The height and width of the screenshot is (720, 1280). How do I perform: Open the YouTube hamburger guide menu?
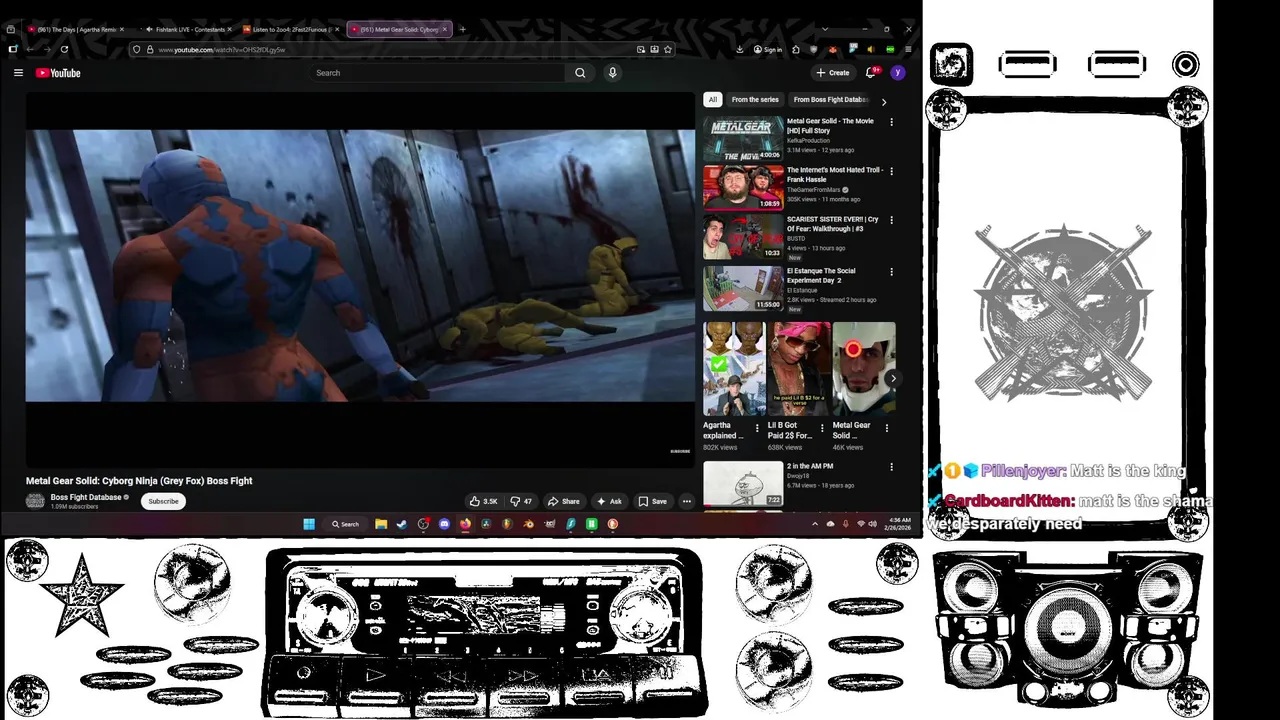18,73
